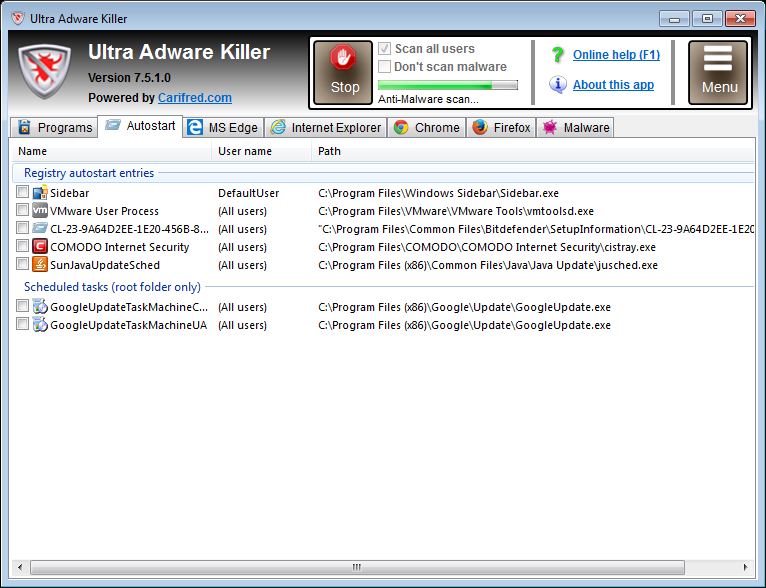766x588 pixels.
Task: Check the Sidebar entry checkbox
Action: [x=22, y=191]
